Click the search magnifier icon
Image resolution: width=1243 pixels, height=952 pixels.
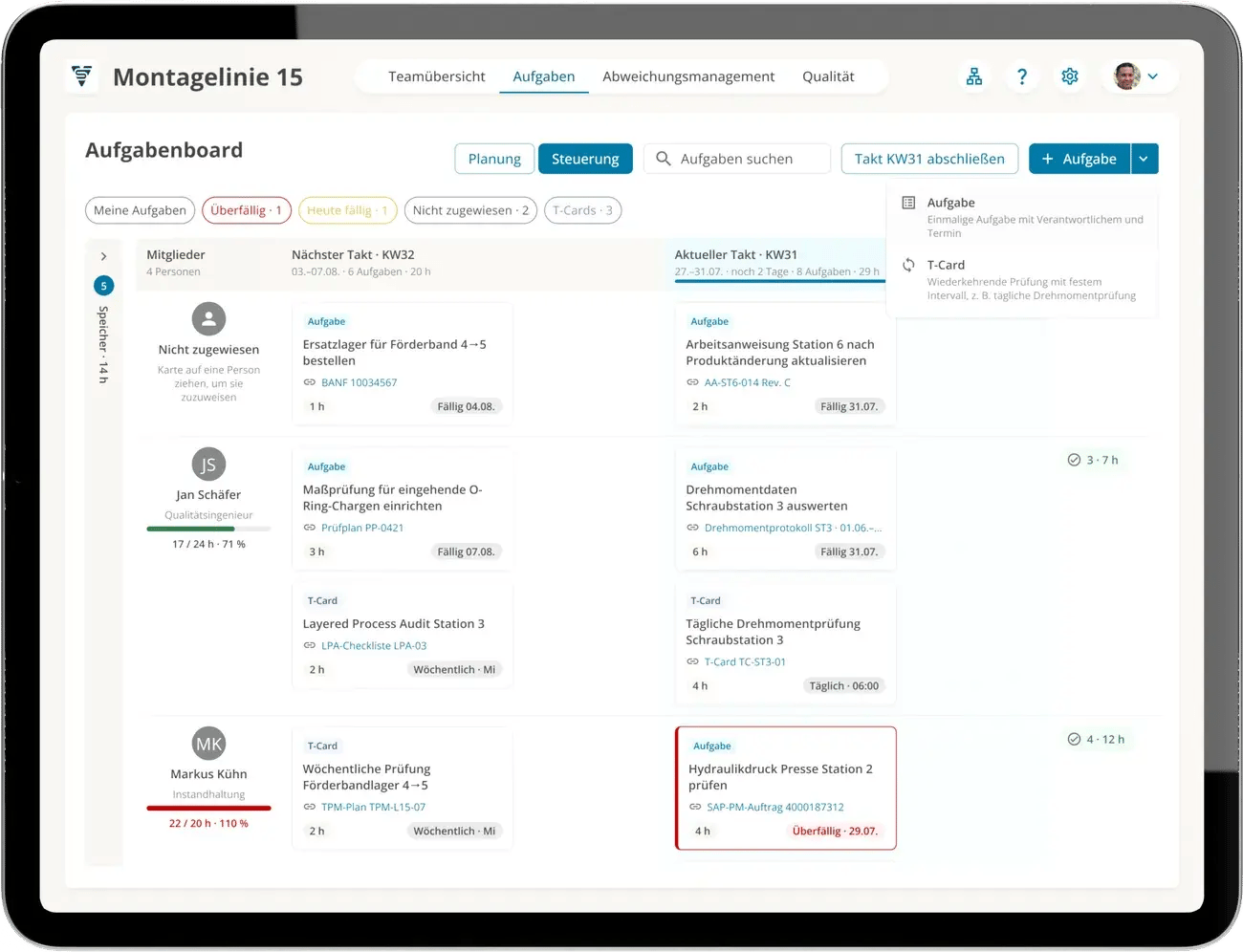pos(663,159)
